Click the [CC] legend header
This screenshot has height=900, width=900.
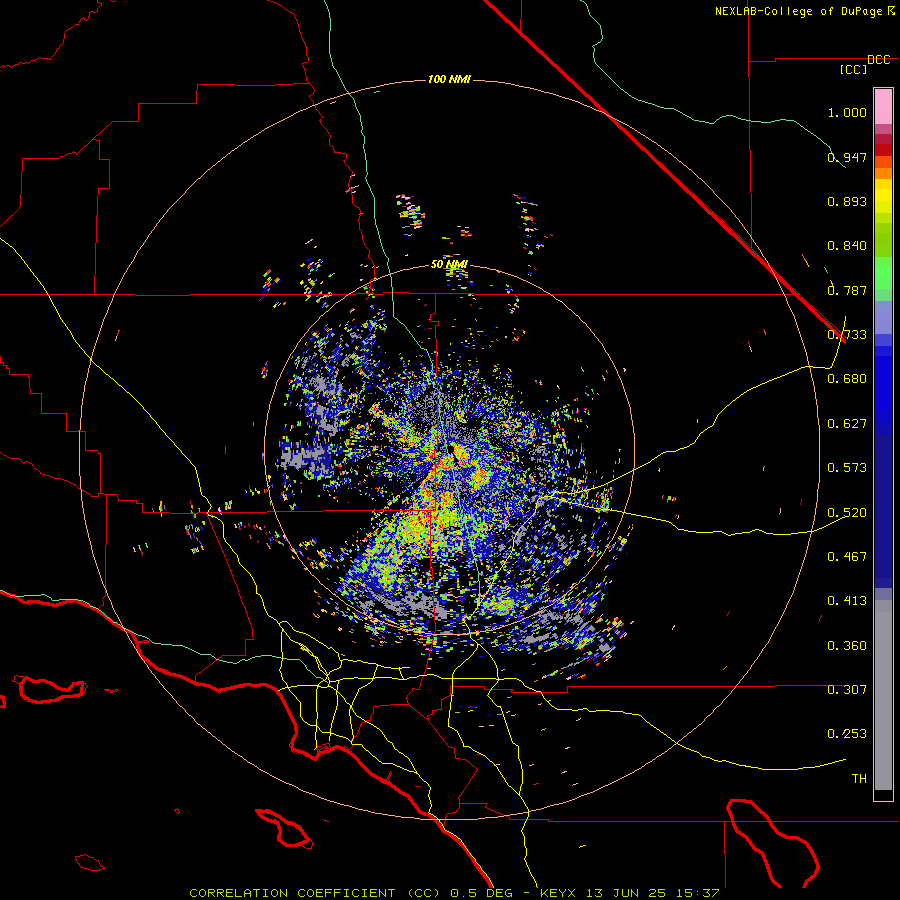[853, 69]
